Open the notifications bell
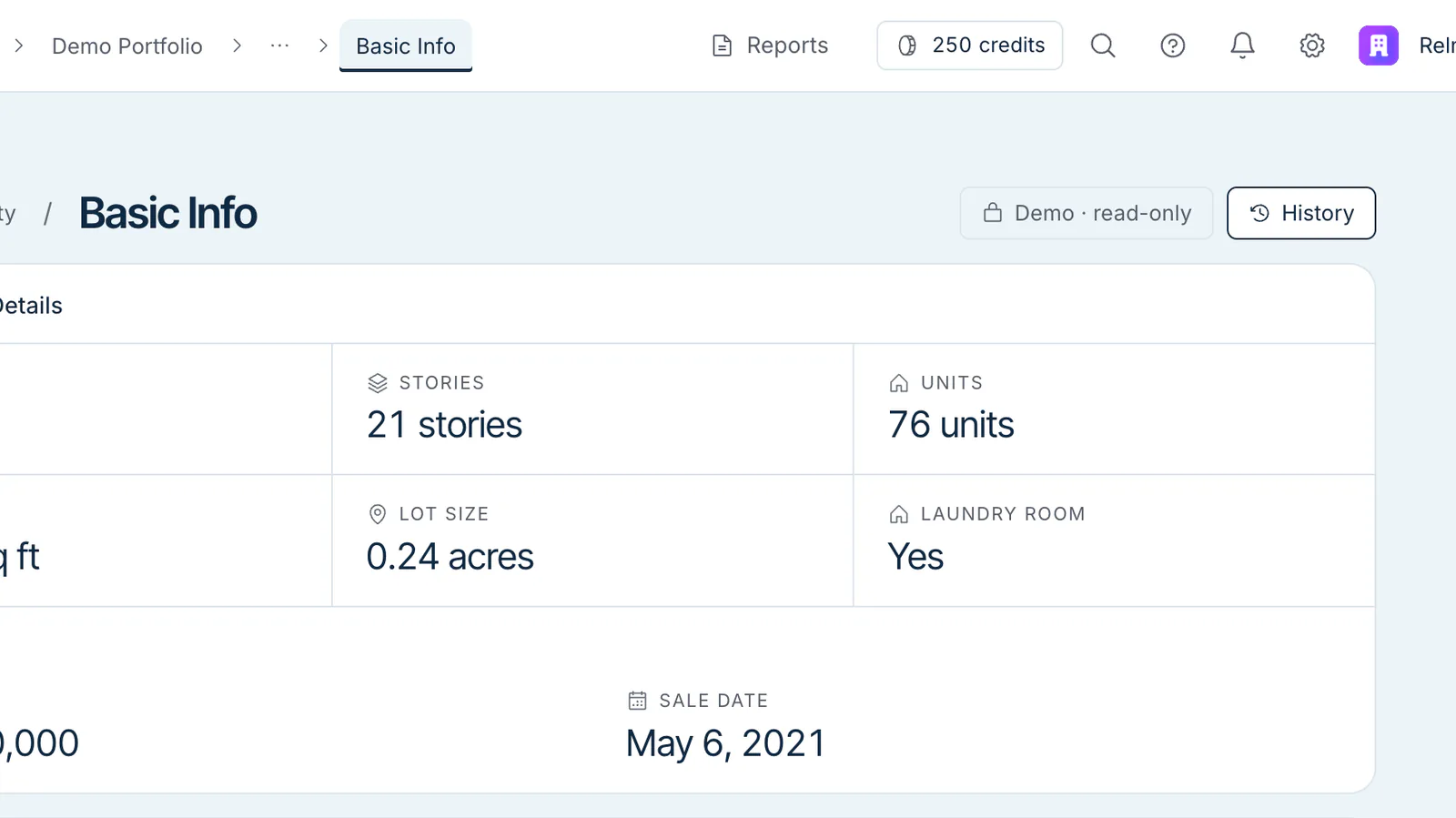This screenshot has height=818, width=1456. click(1242, 45)
